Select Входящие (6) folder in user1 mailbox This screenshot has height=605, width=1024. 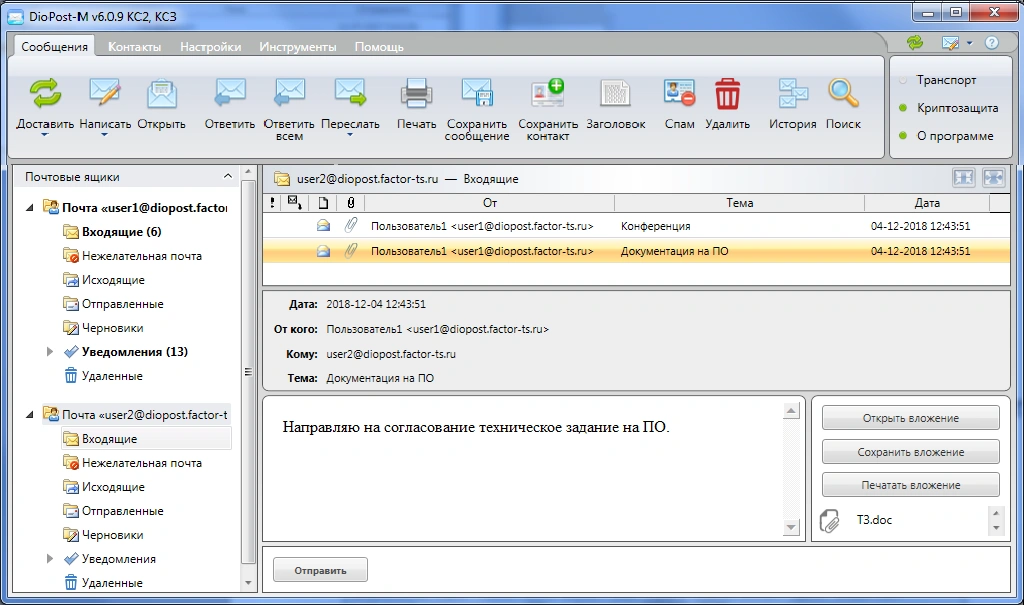(121, 232)
